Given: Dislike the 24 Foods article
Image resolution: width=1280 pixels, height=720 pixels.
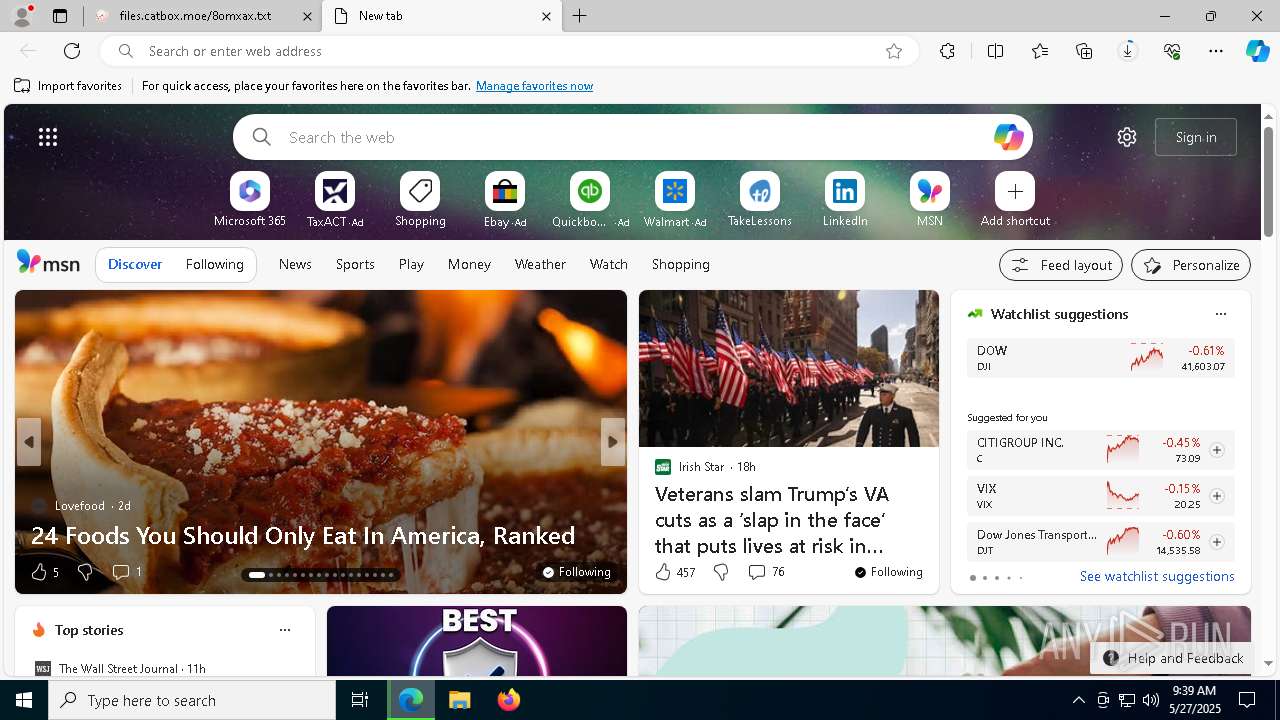Looking at the screenshot, I should pyautogui.click(x=85, y=572).
